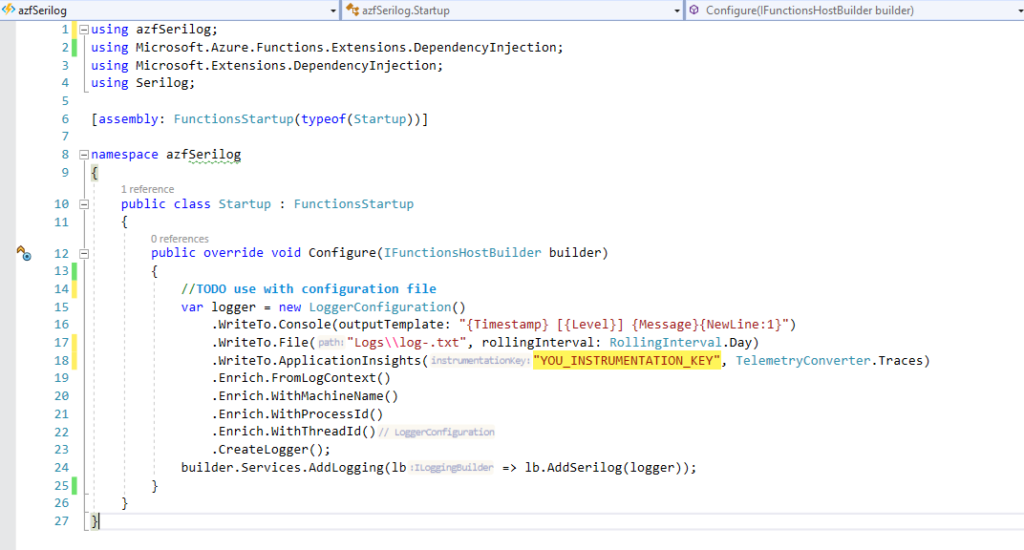Click the TODO comment on line 14
The image size is (1024, 550).
pos(308,289)
